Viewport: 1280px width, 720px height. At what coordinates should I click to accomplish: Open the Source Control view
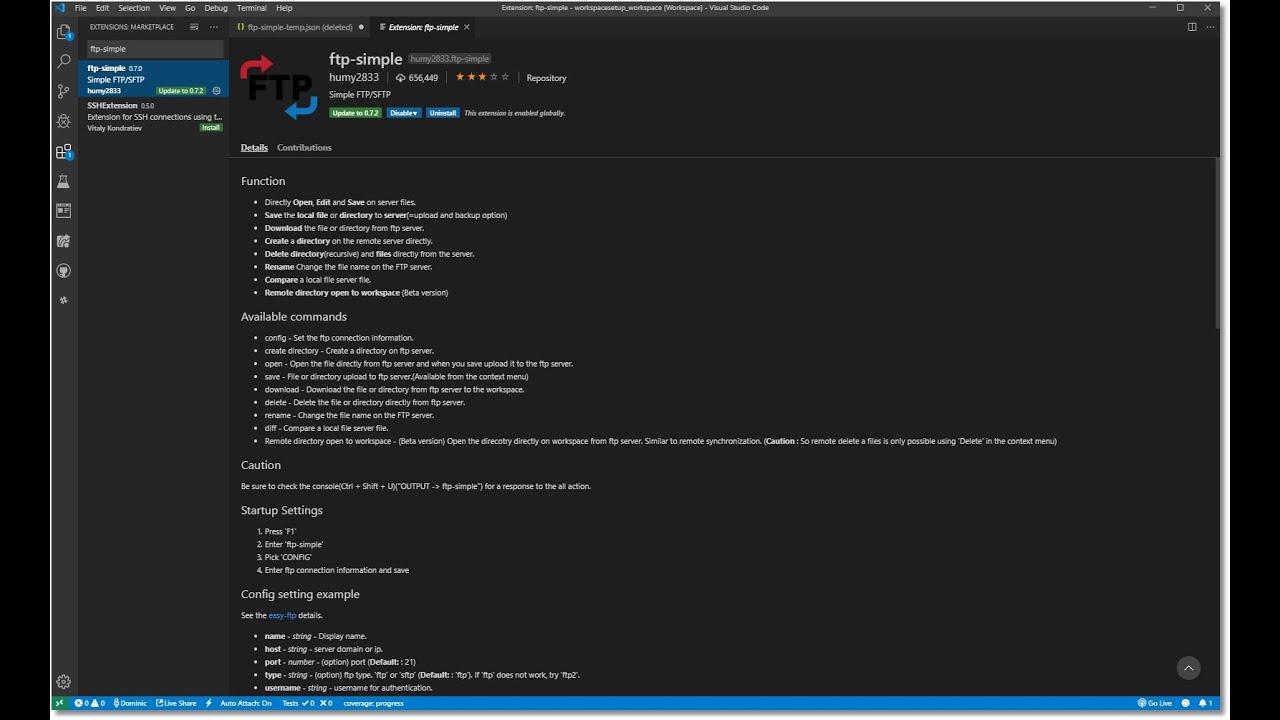tap(64, 91)
